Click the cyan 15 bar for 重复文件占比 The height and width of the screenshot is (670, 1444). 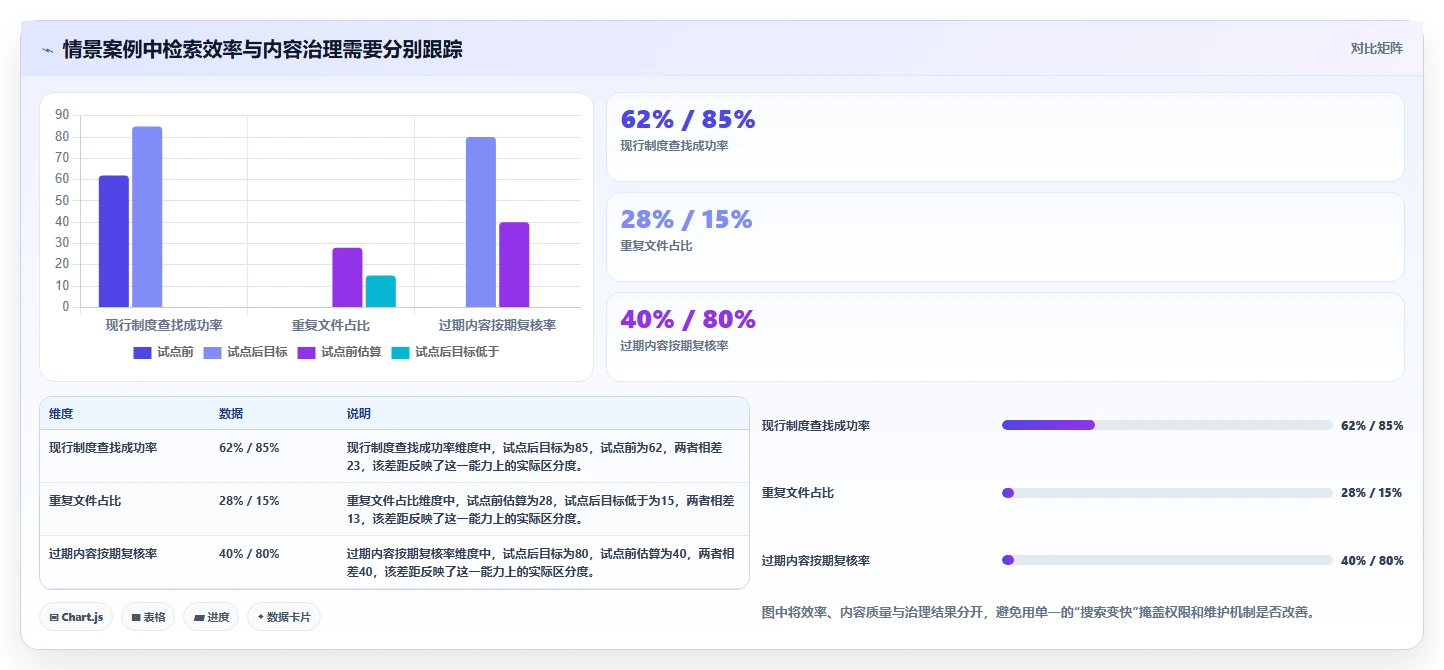coord(381,291)
